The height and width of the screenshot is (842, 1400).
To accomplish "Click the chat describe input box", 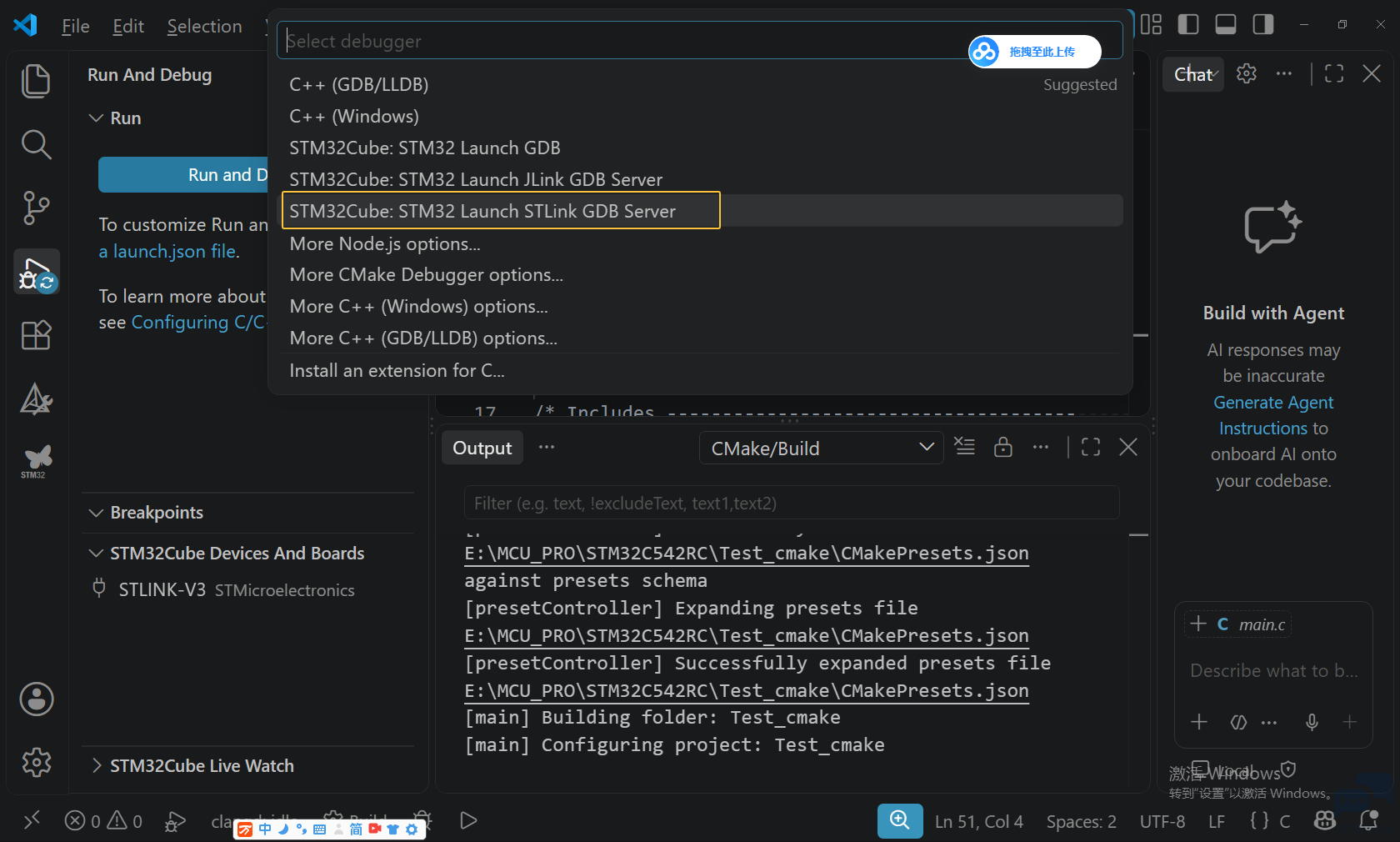I will point(1273,671).
